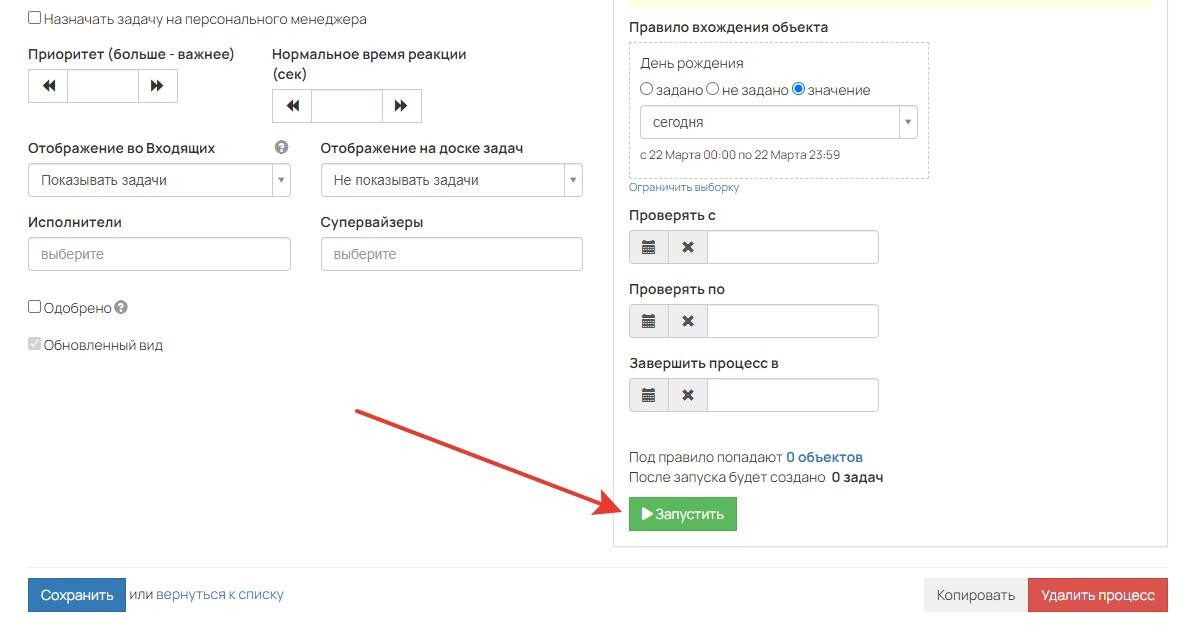Image resolution: width=1189 pixels, height=643 pixels.
Task: Clear the 'Проверять по' date field
Action: [688, 321]
